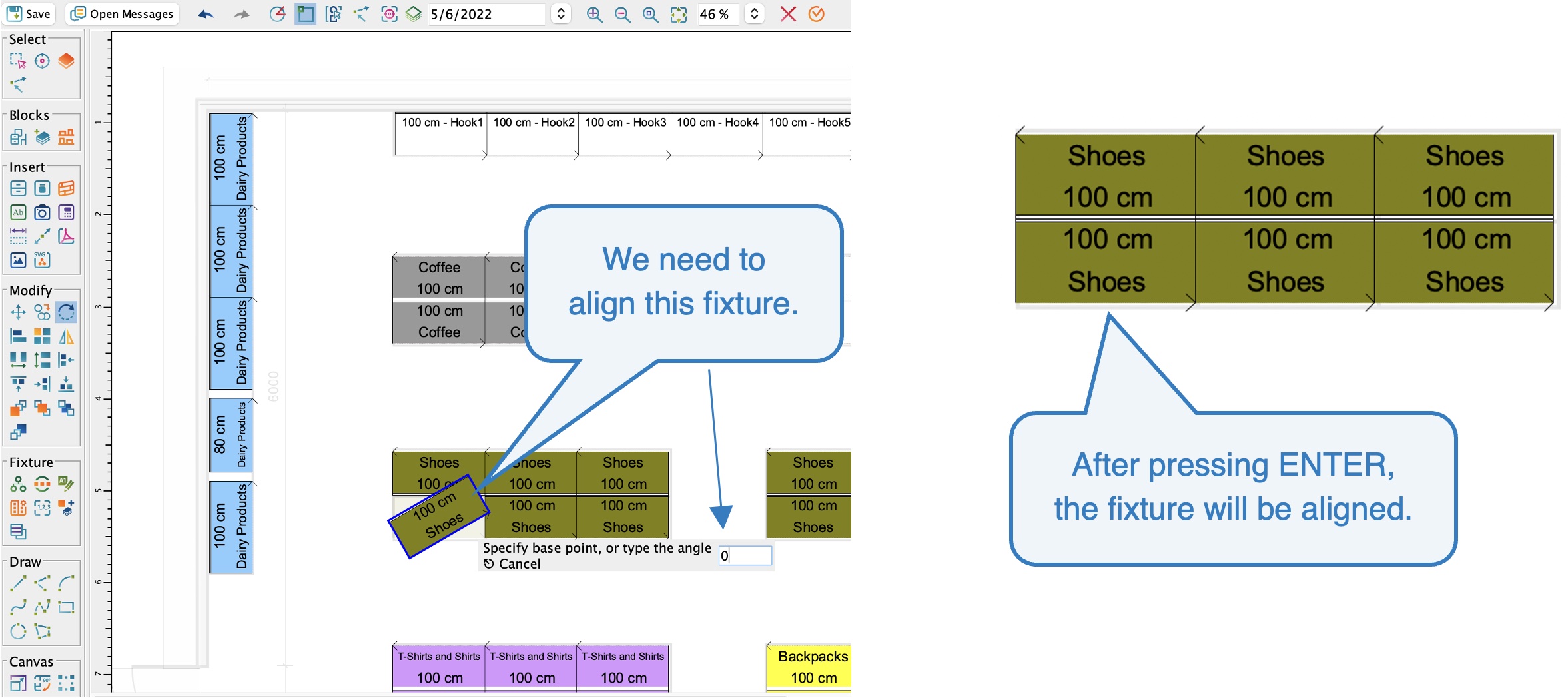The width and height of the screenshot is (1568, 698).
Task: Zoom out with the minus magnifier
Action: [x=622, y=14]
